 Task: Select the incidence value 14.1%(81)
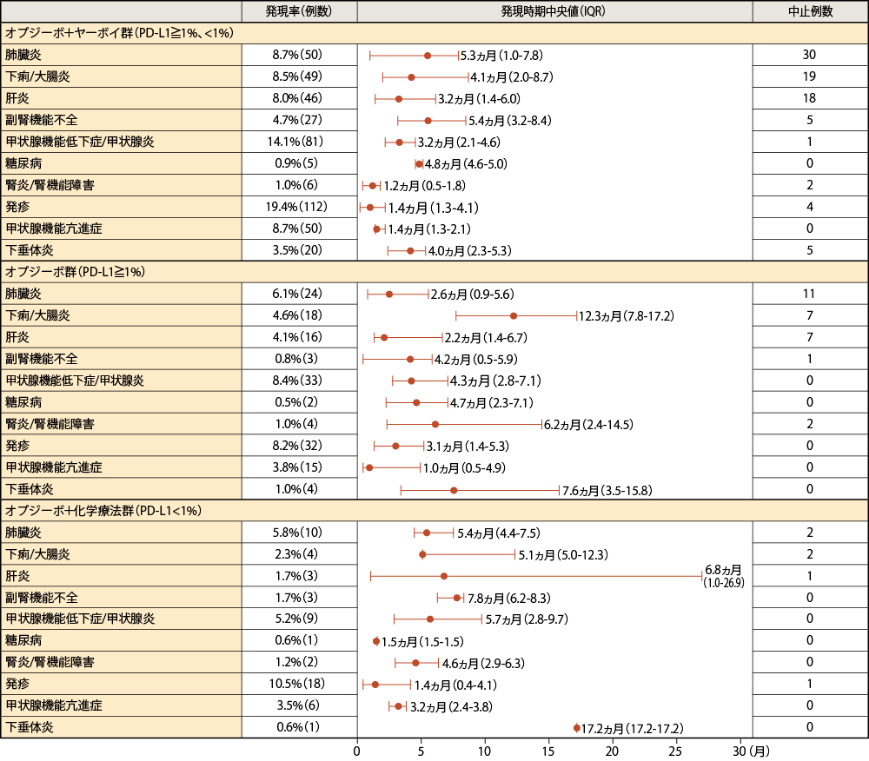[x=295, y=141]
